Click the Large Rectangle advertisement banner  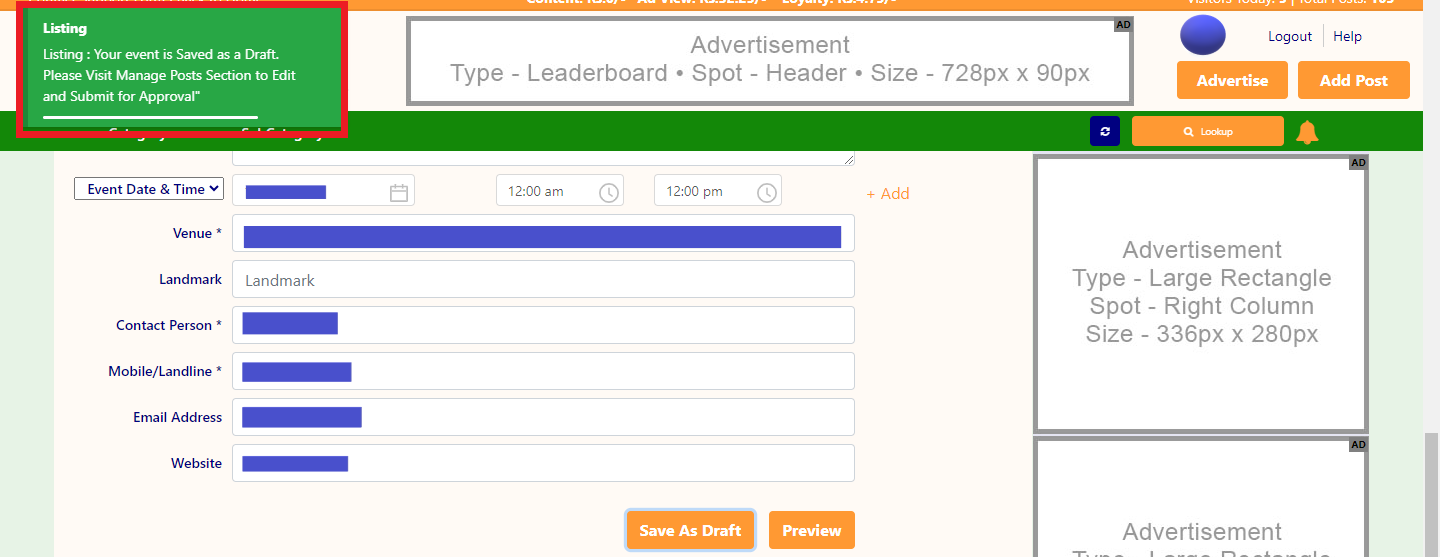click(1201, 293)
